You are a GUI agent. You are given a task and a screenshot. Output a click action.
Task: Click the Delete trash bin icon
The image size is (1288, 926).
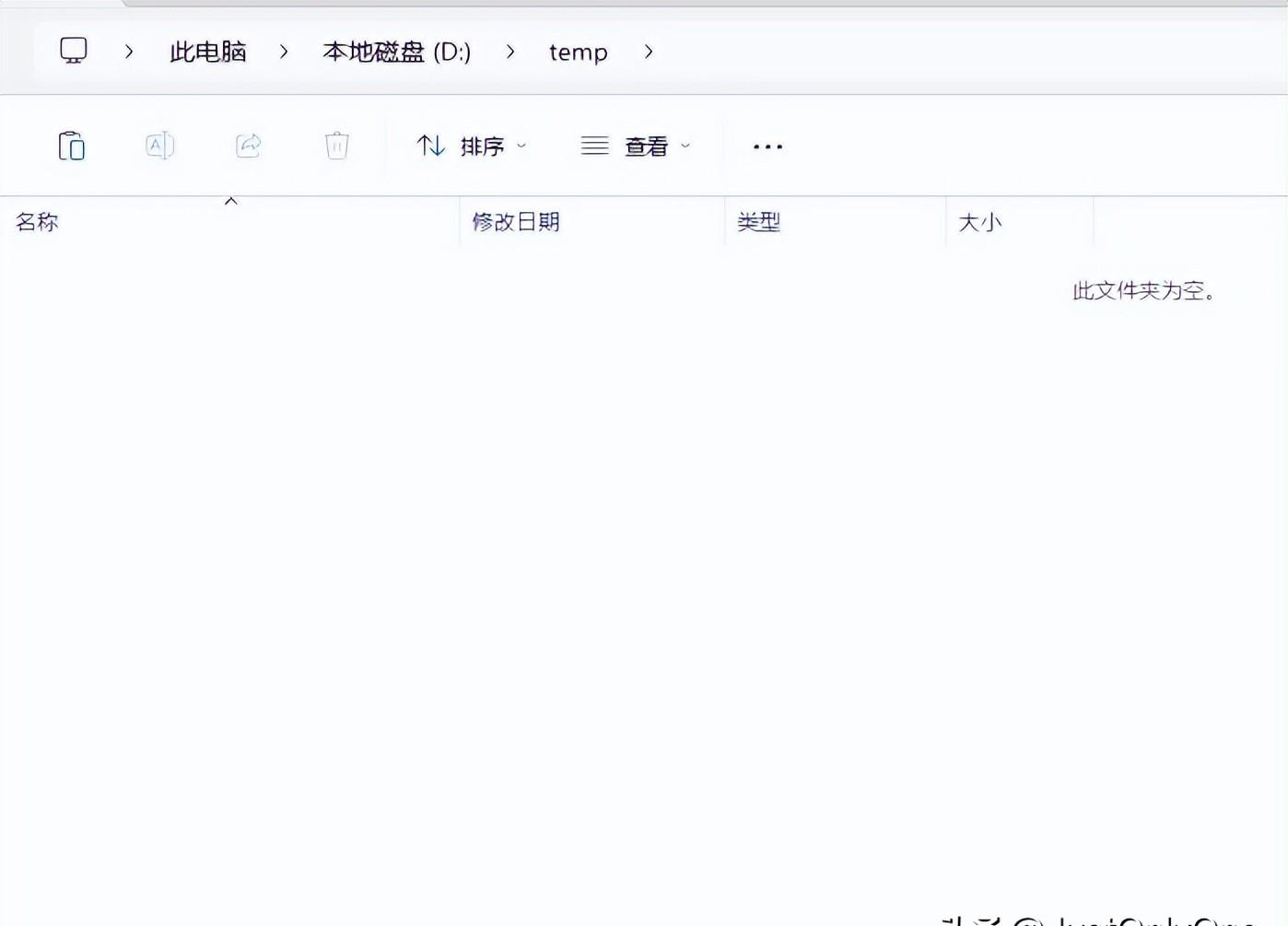pyautogui.click(x=337, y=146)
